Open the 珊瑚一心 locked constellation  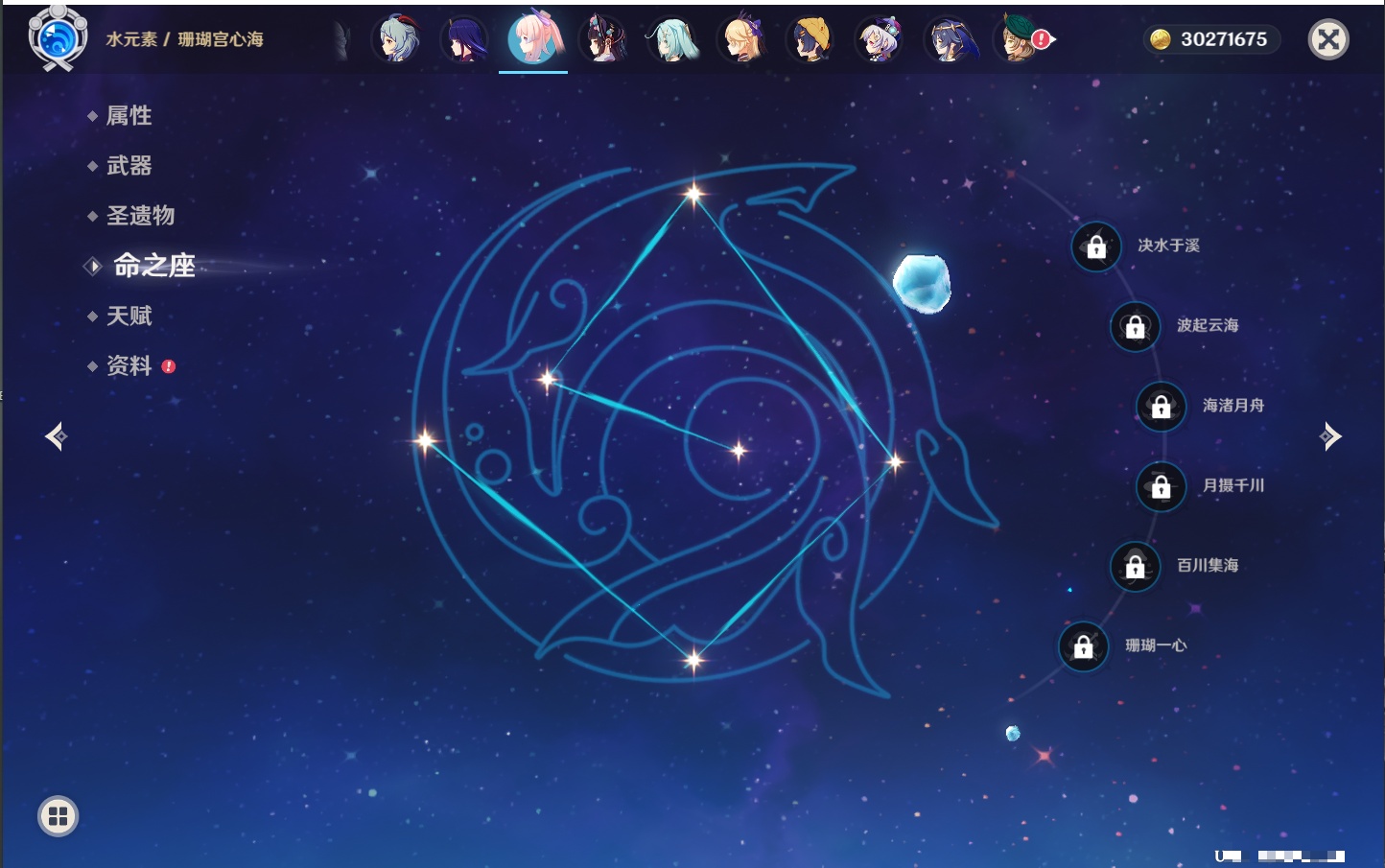[x=1083, y=646]
